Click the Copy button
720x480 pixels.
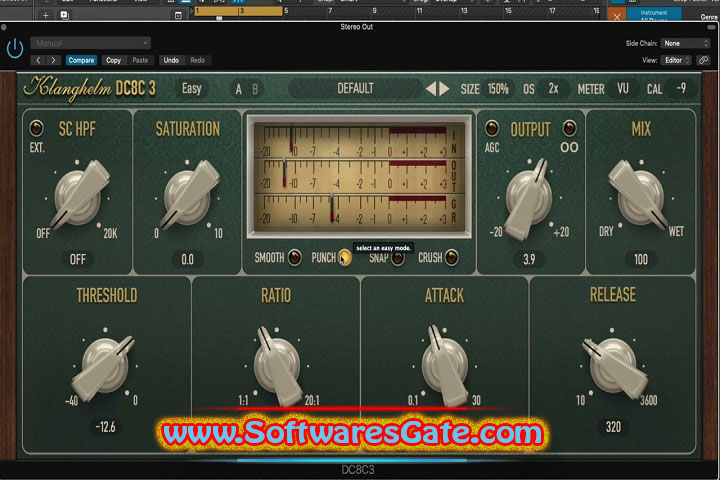(113, 60)
